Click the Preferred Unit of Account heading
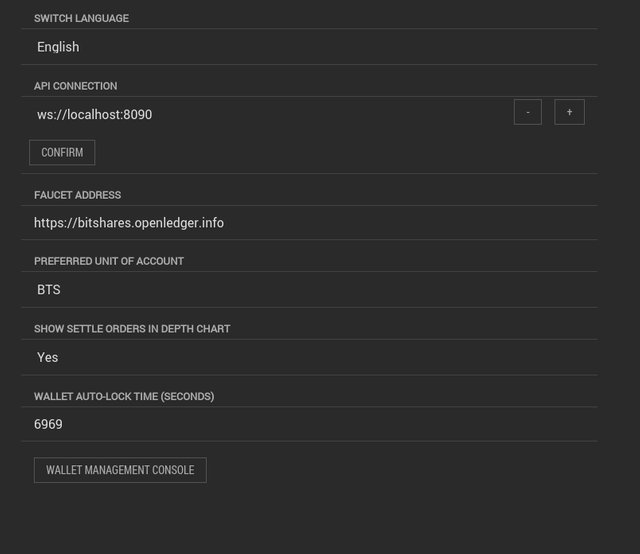Viewport: 640px width, 554px height. click(109, 261)
